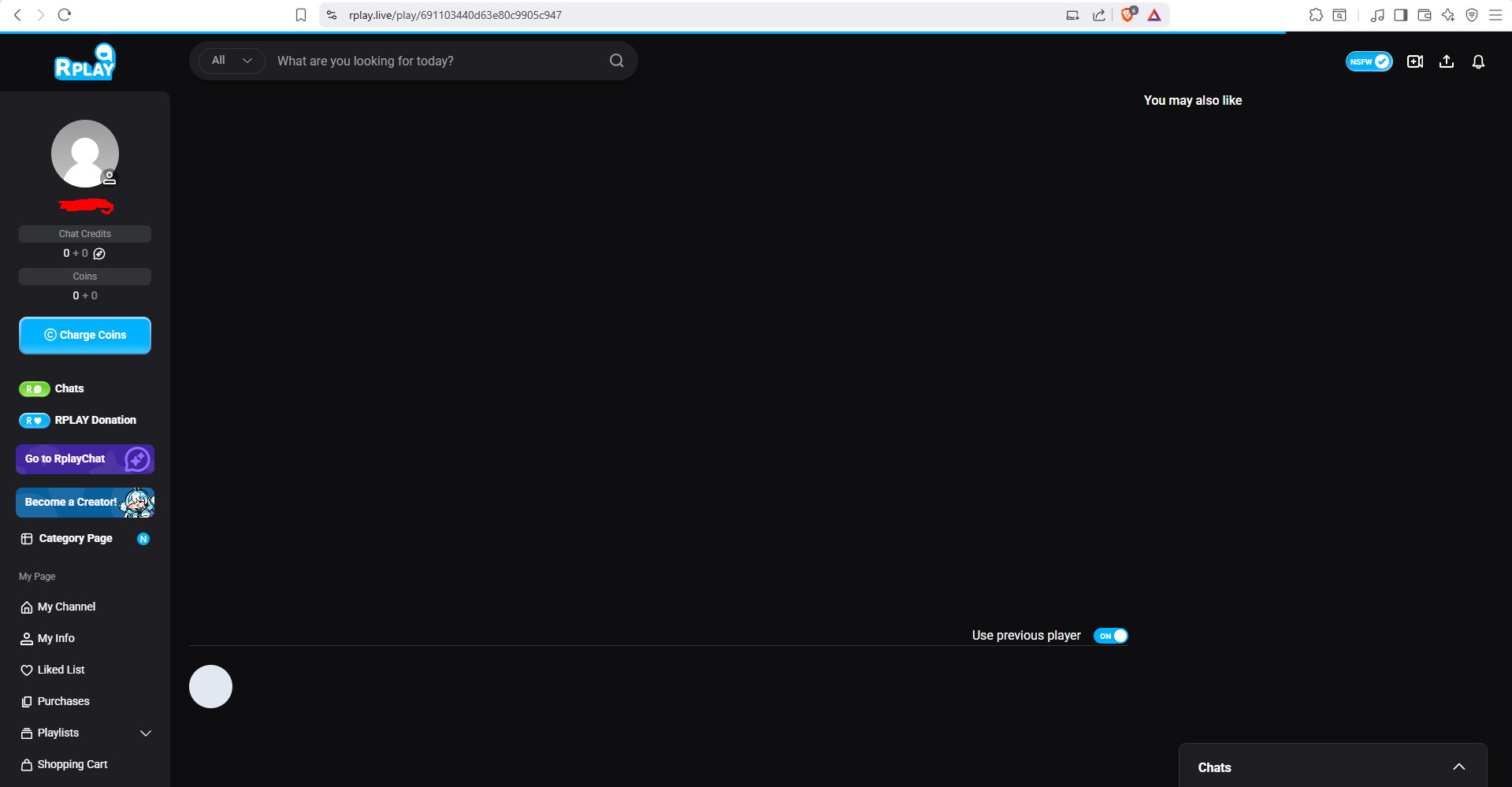Toggle the NSFW content switch
The image size is (1512, 787).
[1369, 61]
